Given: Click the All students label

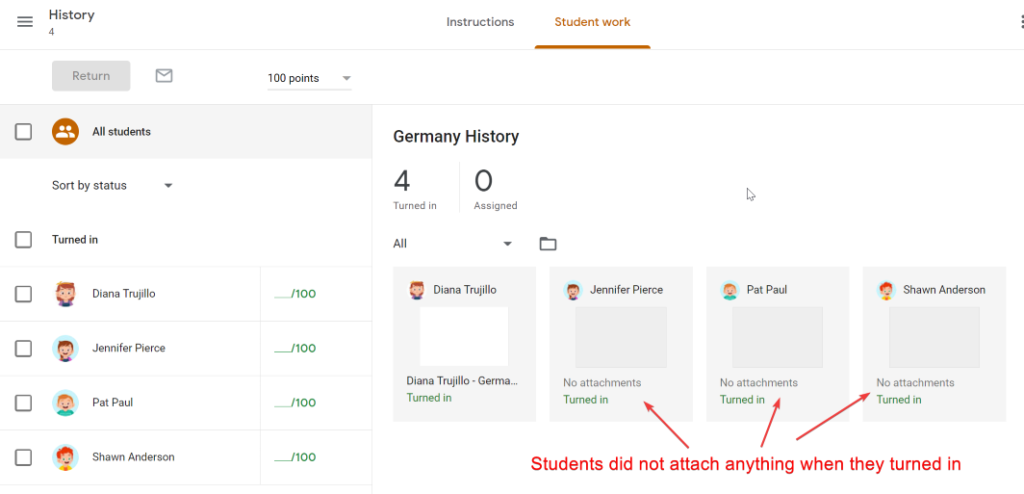Looking at the screenshot, I should (121, 131).
